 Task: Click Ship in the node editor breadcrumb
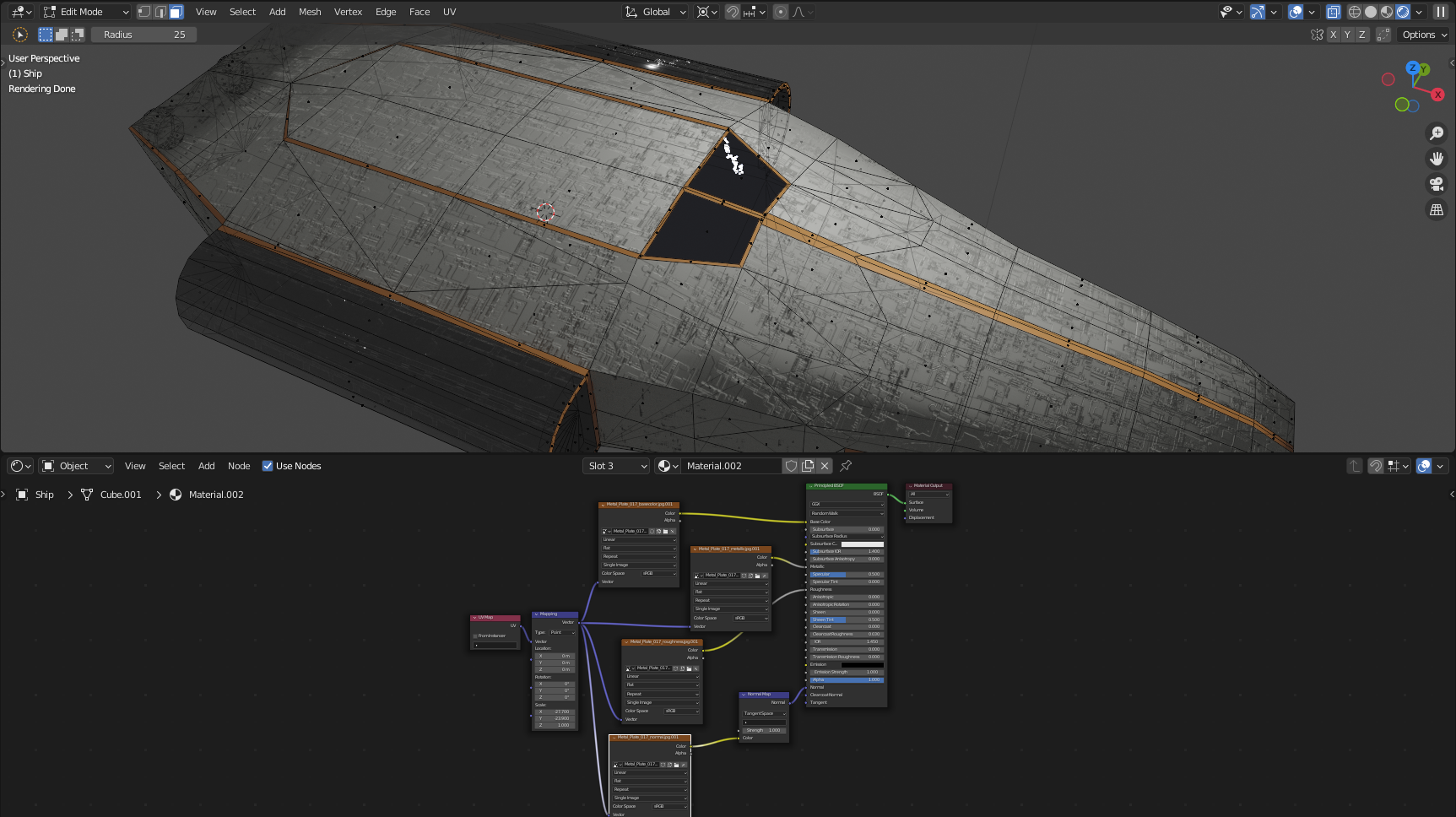click(45, 495)
